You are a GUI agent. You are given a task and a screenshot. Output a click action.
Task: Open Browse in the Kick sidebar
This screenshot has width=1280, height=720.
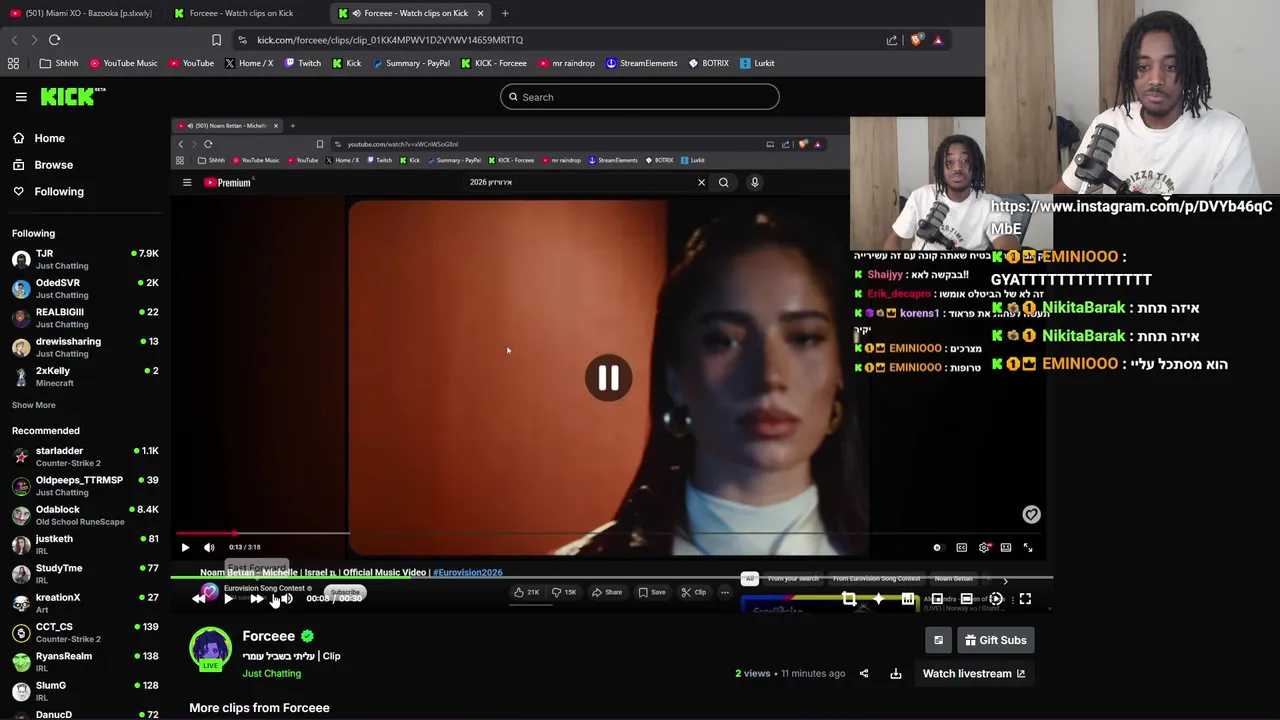[x=43, y=165]
